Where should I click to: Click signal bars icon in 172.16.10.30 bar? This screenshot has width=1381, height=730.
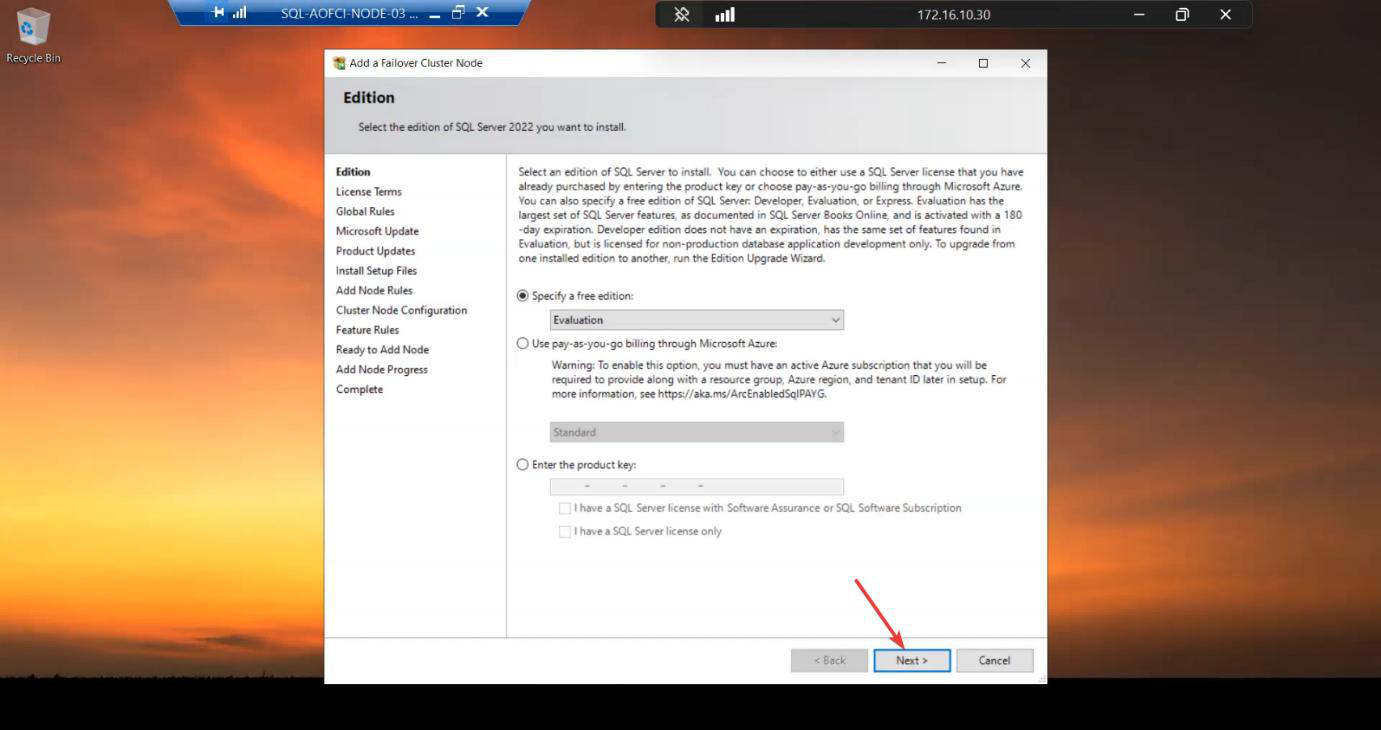pos(725,15)
